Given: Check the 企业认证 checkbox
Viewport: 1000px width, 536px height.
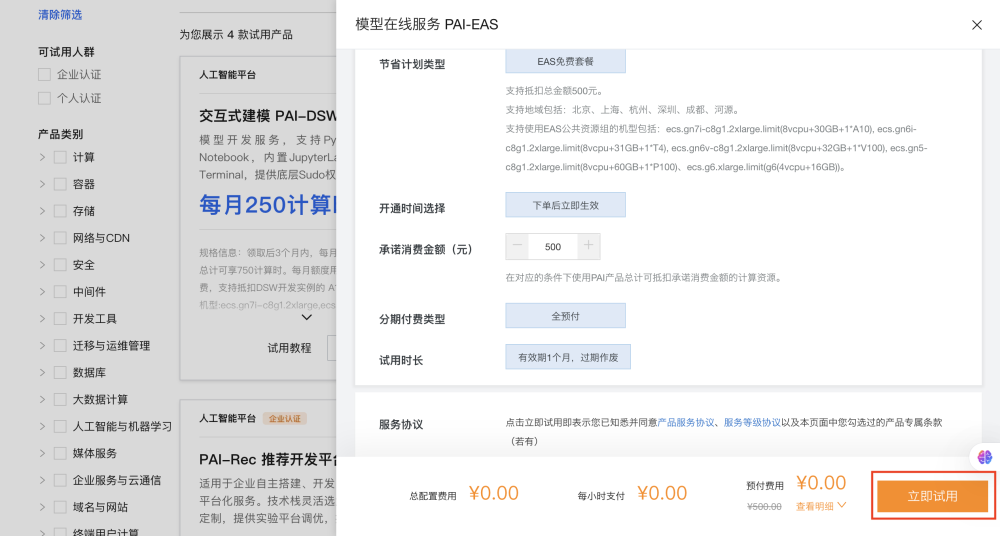Looking at the screenshot, I should point(44,75).
